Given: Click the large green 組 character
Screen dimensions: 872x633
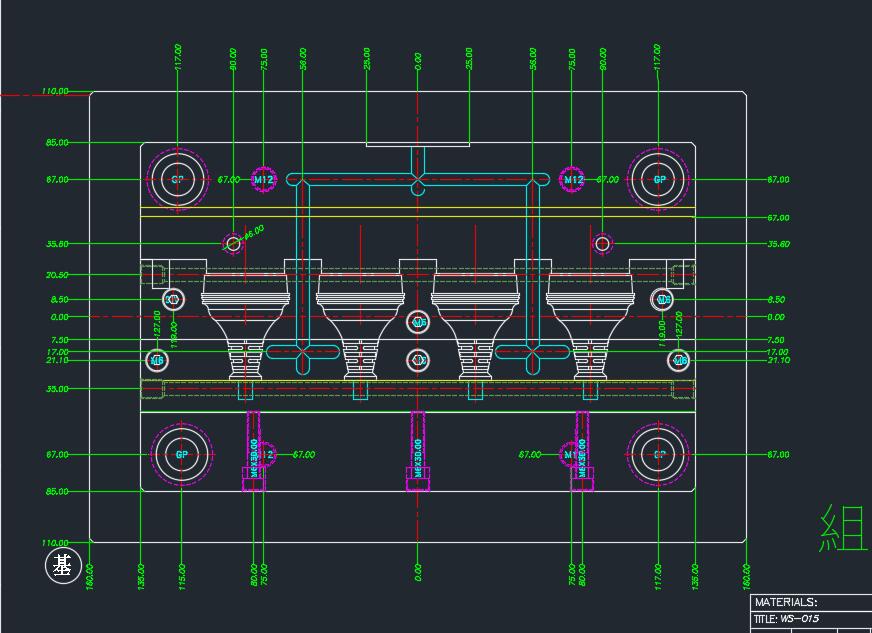Looking at the screenshot, I should tap(844, 528).
